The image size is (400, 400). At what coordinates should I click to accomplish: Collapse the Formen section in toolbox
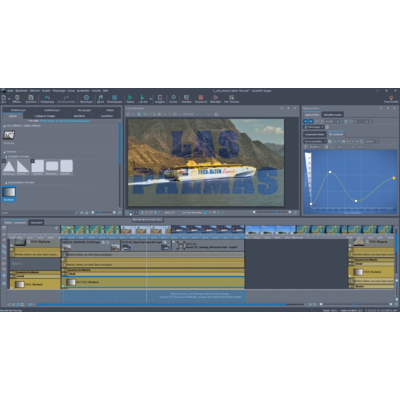click(x=5, y=152)
